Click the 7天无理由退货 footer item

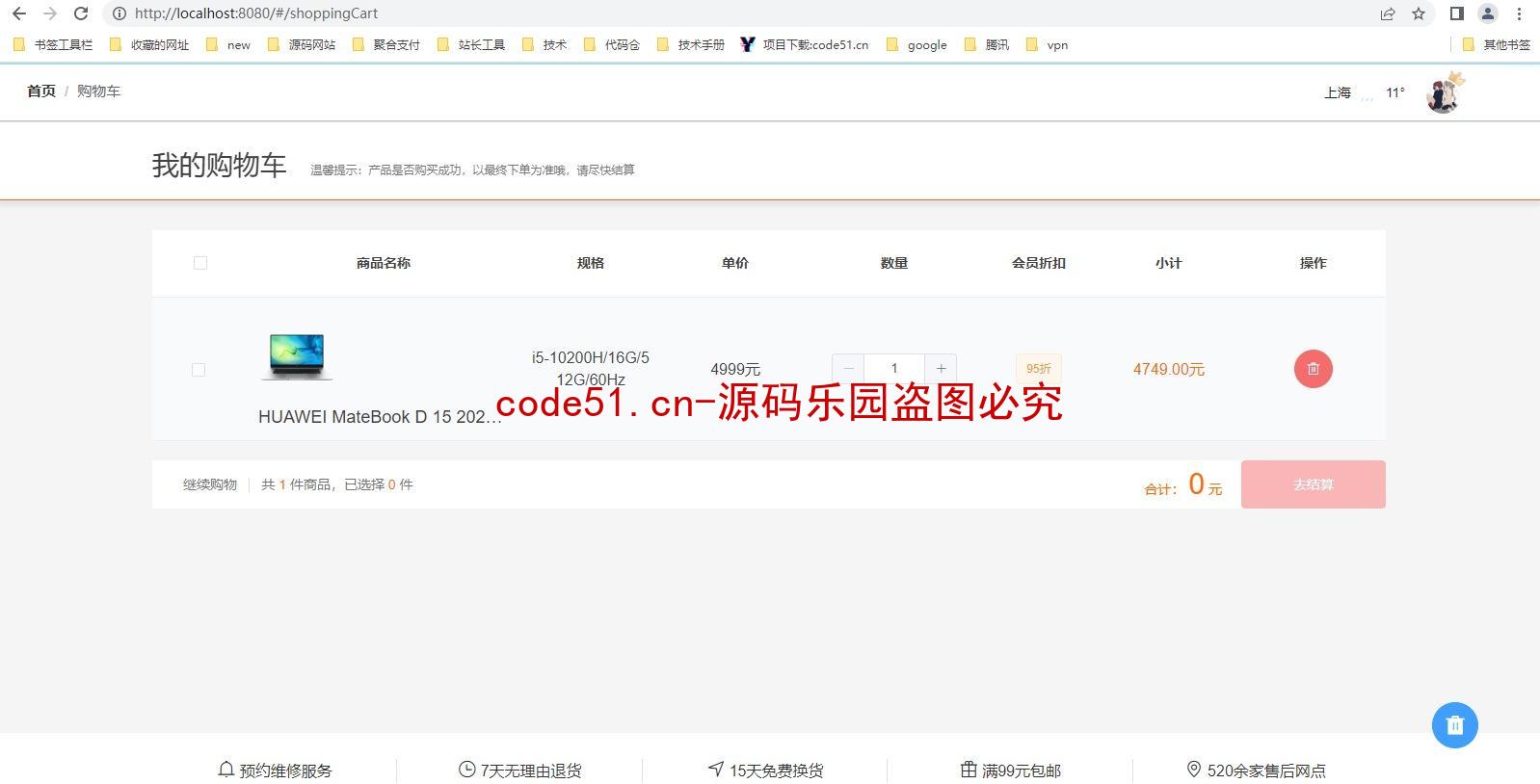(x=520, y=771)
